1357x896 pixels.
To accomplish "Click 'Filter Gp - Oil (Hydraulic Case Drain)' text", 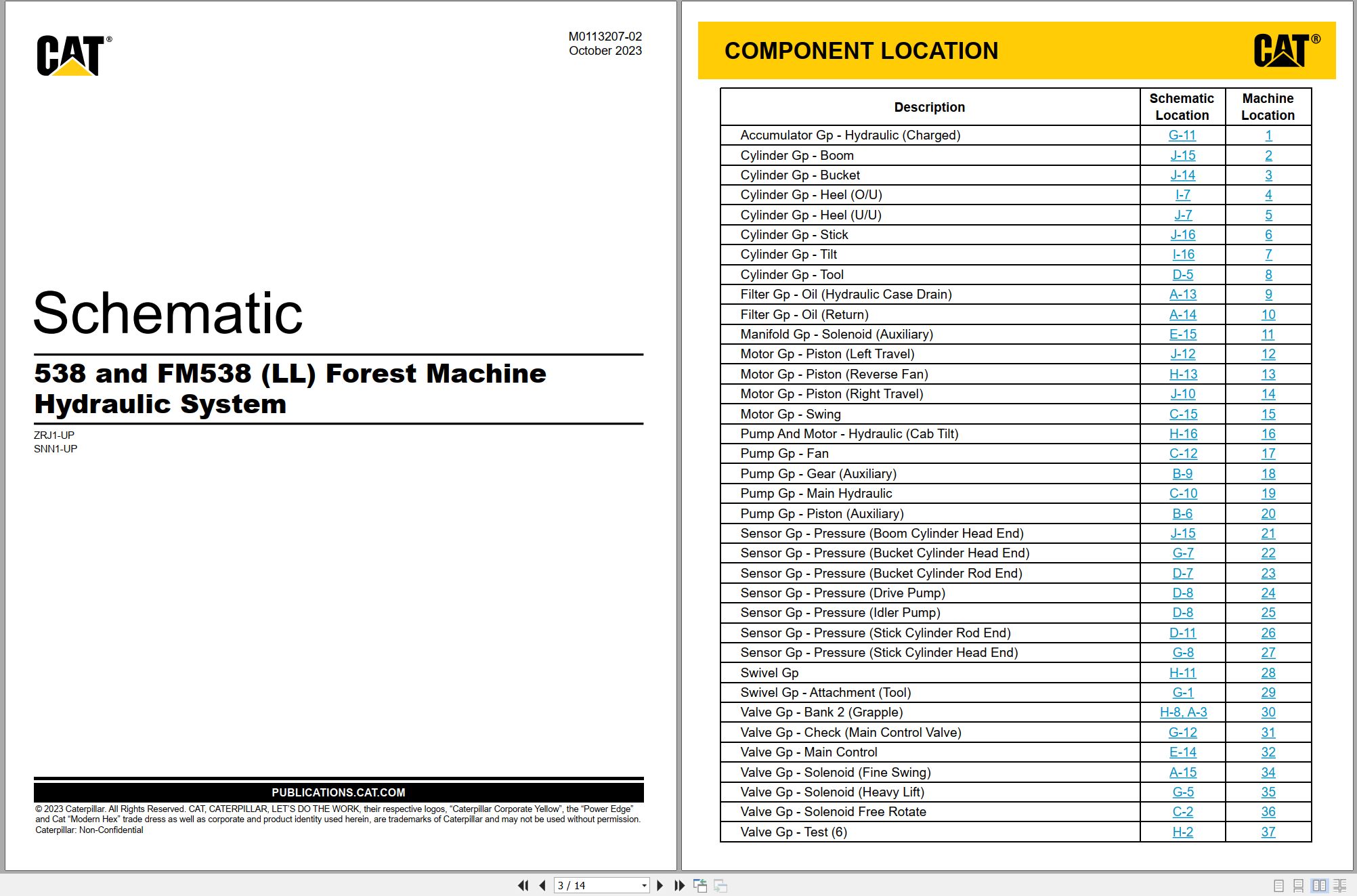I will click(x=846, y=294).
